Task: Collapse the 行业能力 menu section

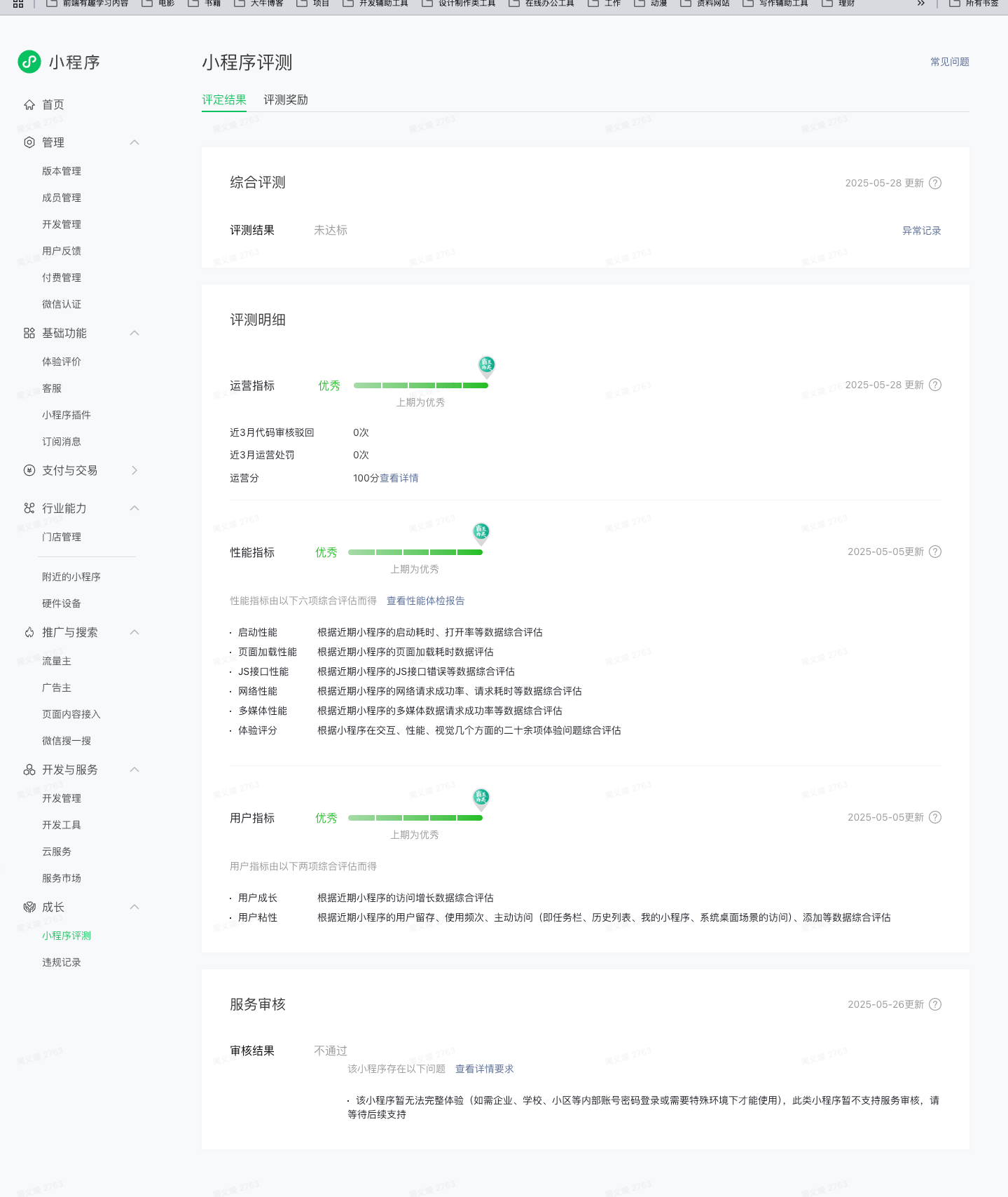Action: [x=134, y=508]
